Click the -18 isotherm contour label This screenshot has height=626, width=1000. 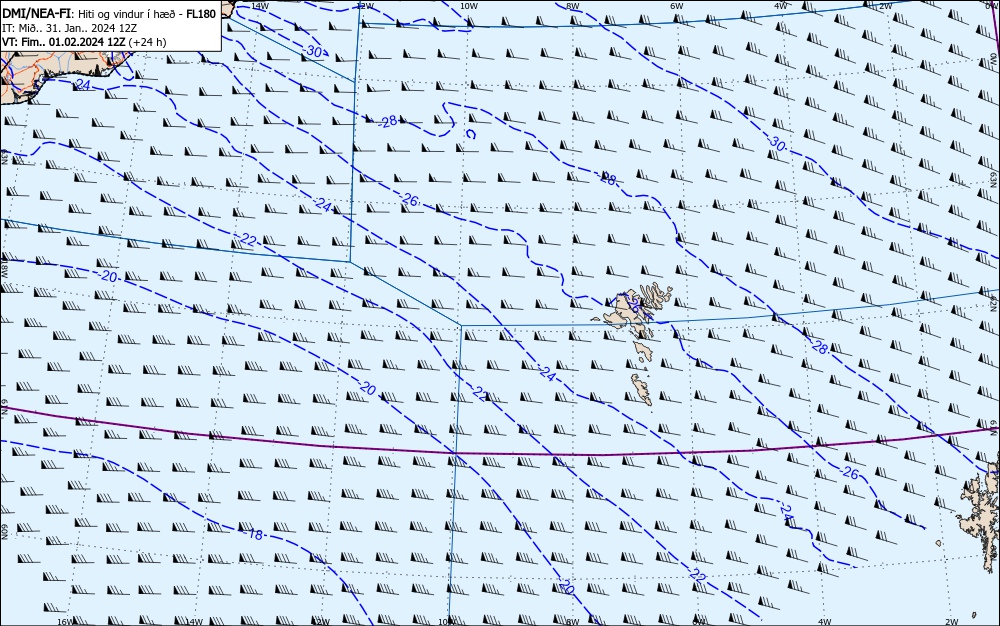254,535
